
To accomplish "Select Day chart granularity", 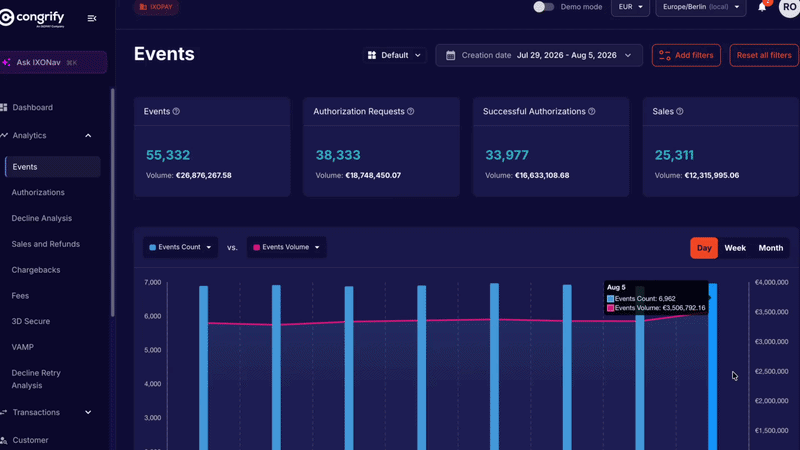I will tap(704, 248).
